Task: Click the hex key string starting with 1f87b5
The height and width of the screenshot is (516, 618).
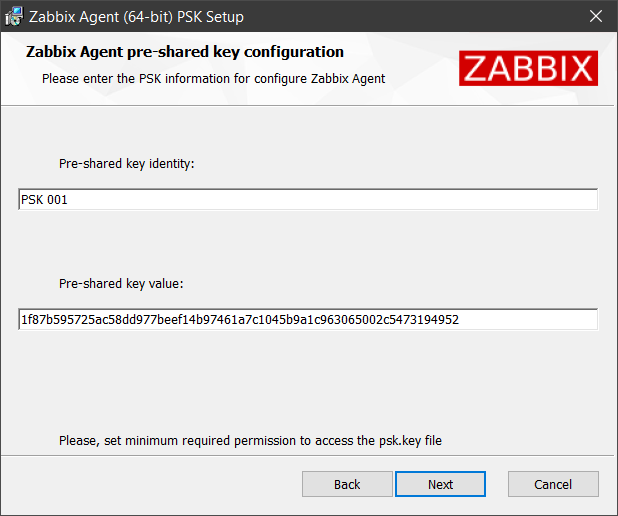Action: click(240, 320)
